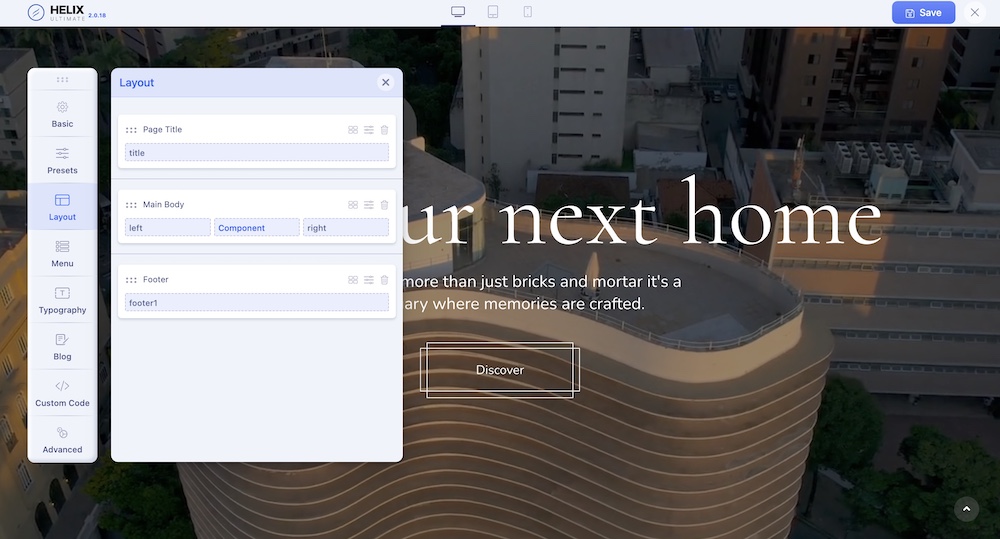The image size is (1000, 539).
Task: Open Advanced settings in sidebar
Action: (x=62, y=440)
